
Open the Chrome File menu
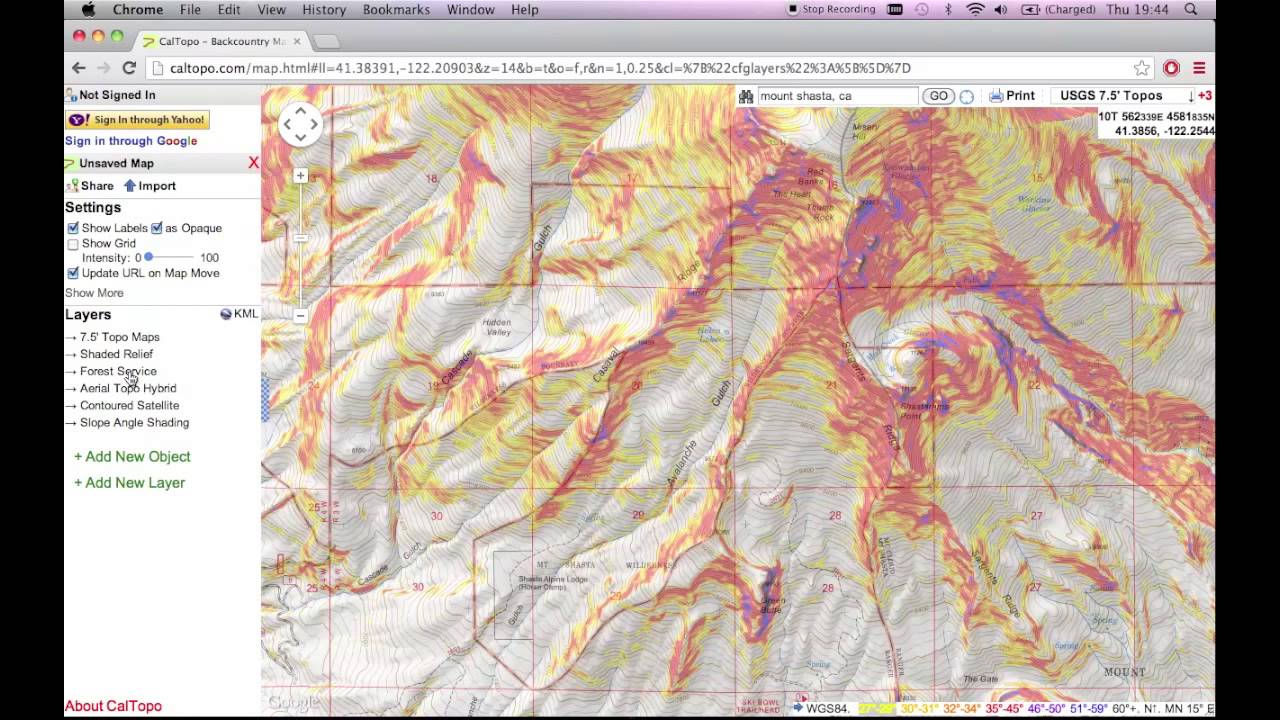pyautogui.click(x=190, y=9)
